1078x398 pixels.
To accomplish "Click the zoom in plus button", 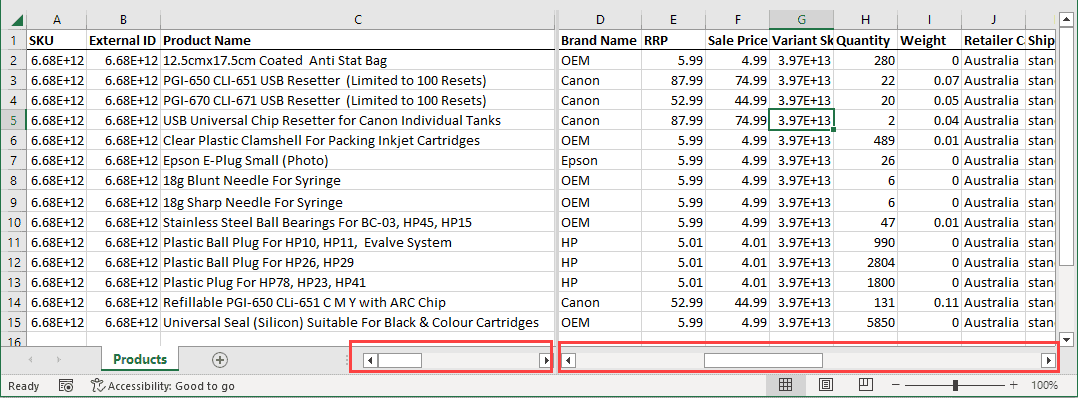I will point(1013,386).
